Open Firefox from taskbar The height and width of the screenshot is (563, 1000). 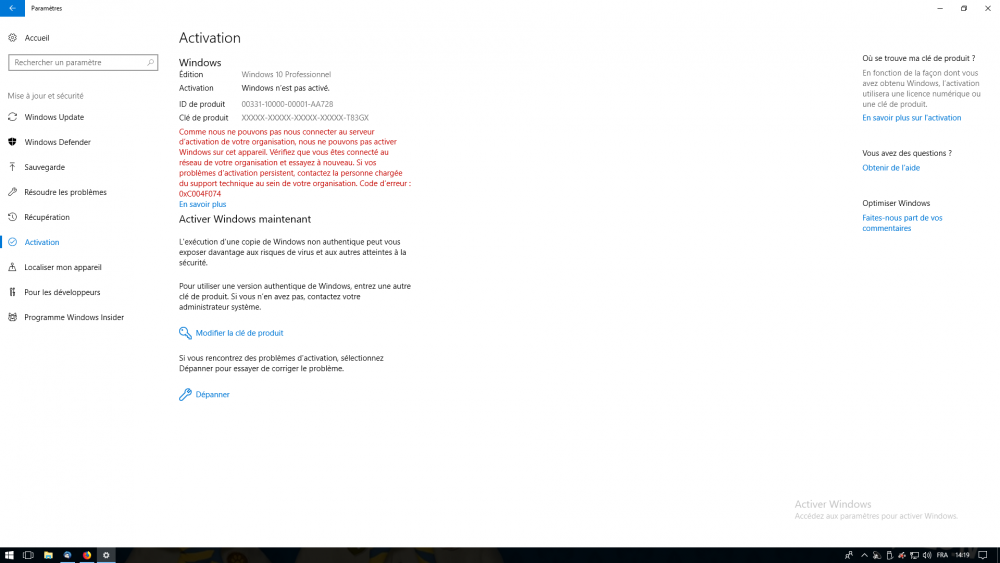(87, 555)
